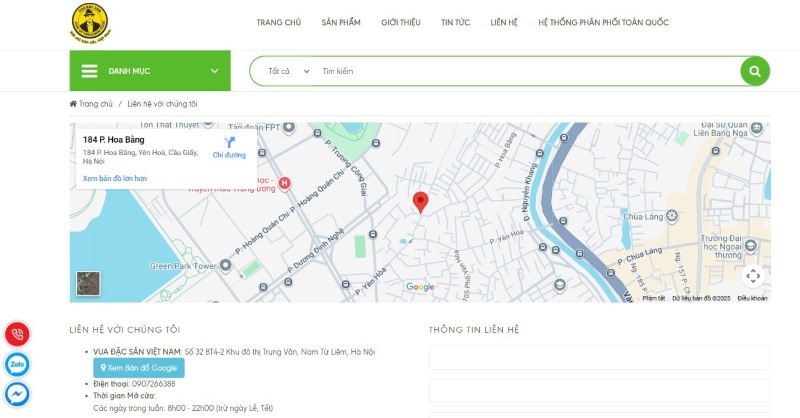Go to the SẢN PHẨM menu
Image resolution: width=800 pixels, height=418 pixels.
point(341,22)
